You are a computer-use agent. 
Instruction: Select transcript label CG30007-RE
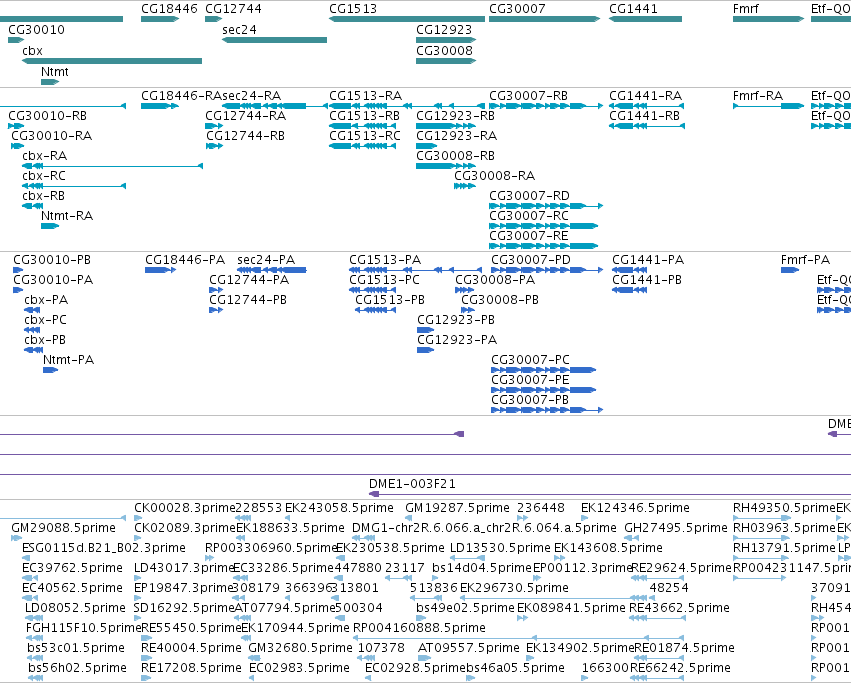click(529, 237)
